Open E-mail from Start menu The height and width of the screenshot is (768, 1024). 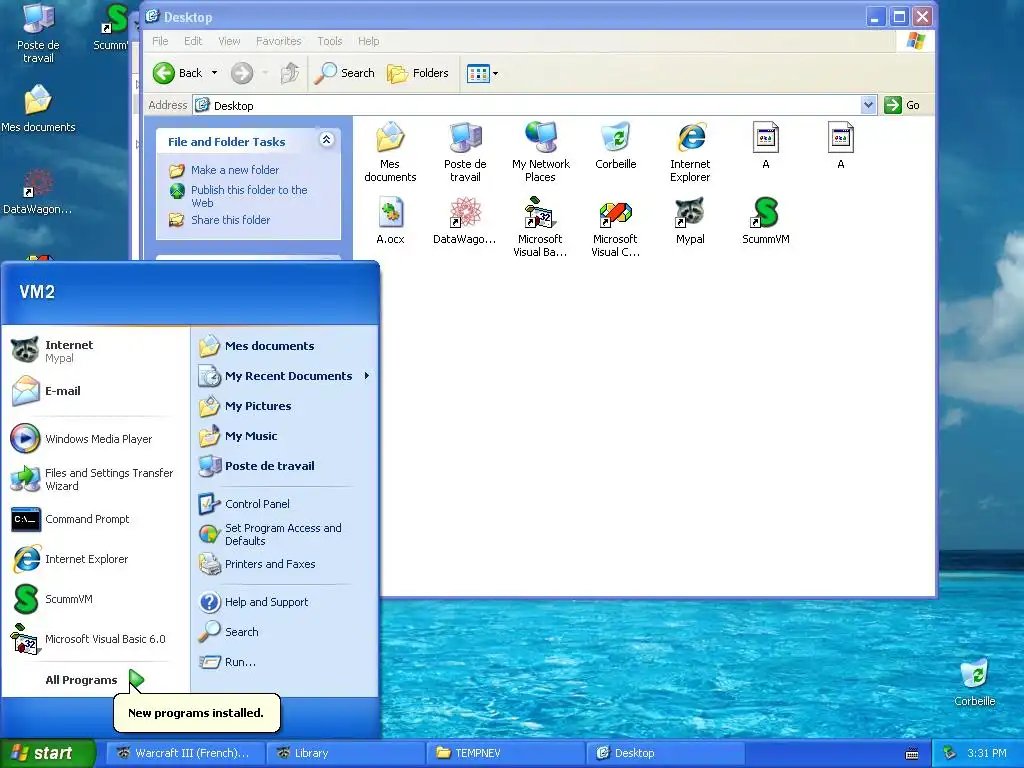(95, 391)
